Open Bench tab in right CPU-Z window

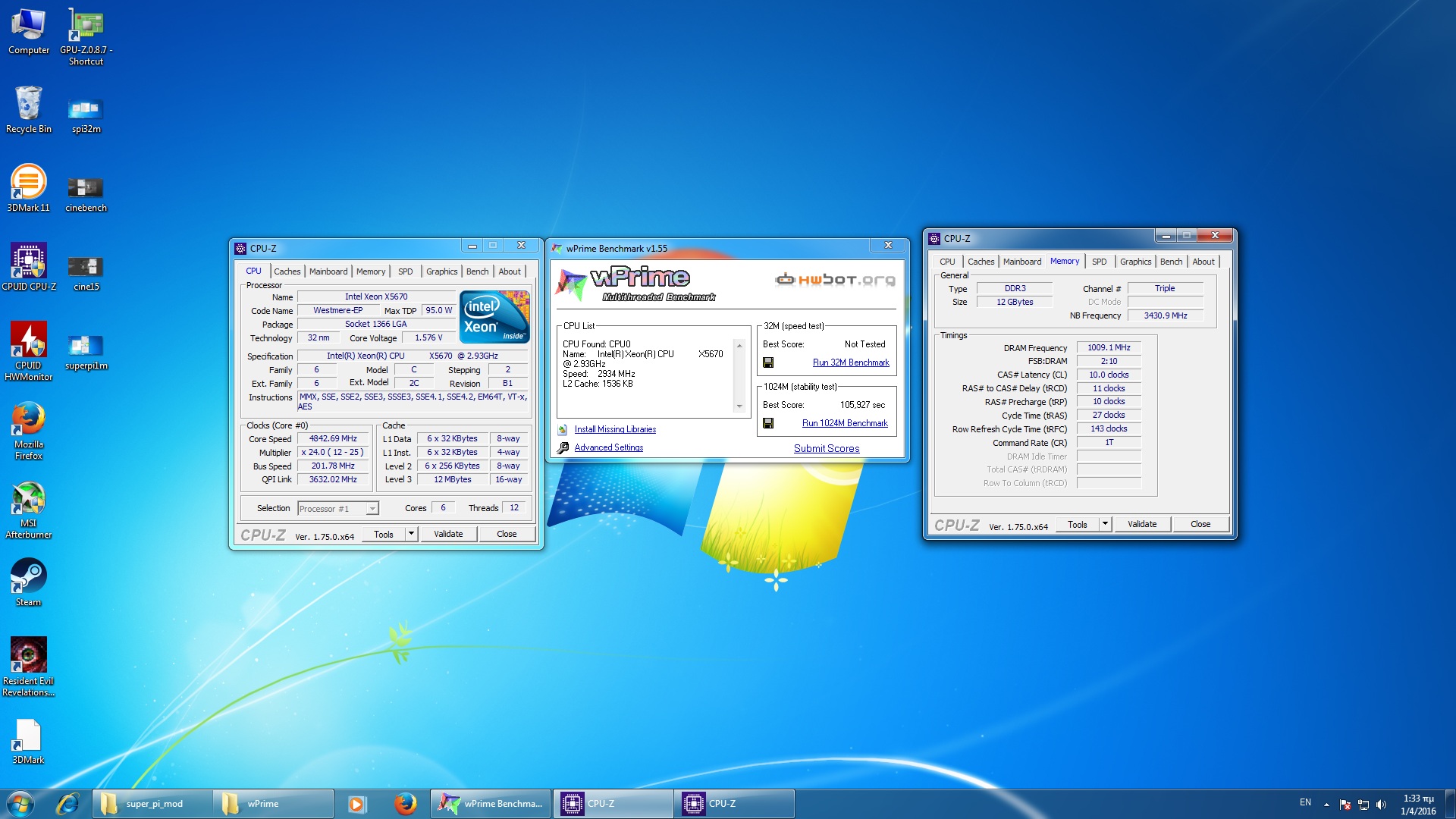[1171, 262]
